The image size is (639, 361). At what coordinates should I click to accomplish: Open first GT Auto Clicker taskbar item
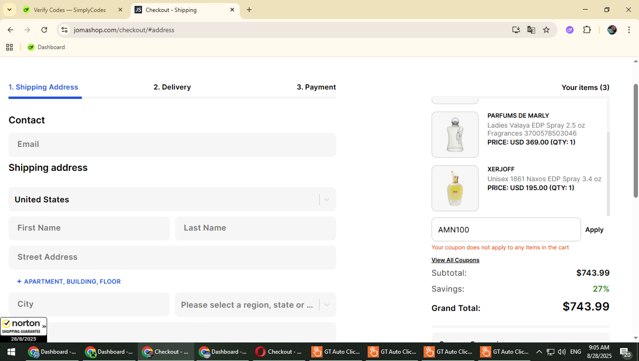coord(335,352)
